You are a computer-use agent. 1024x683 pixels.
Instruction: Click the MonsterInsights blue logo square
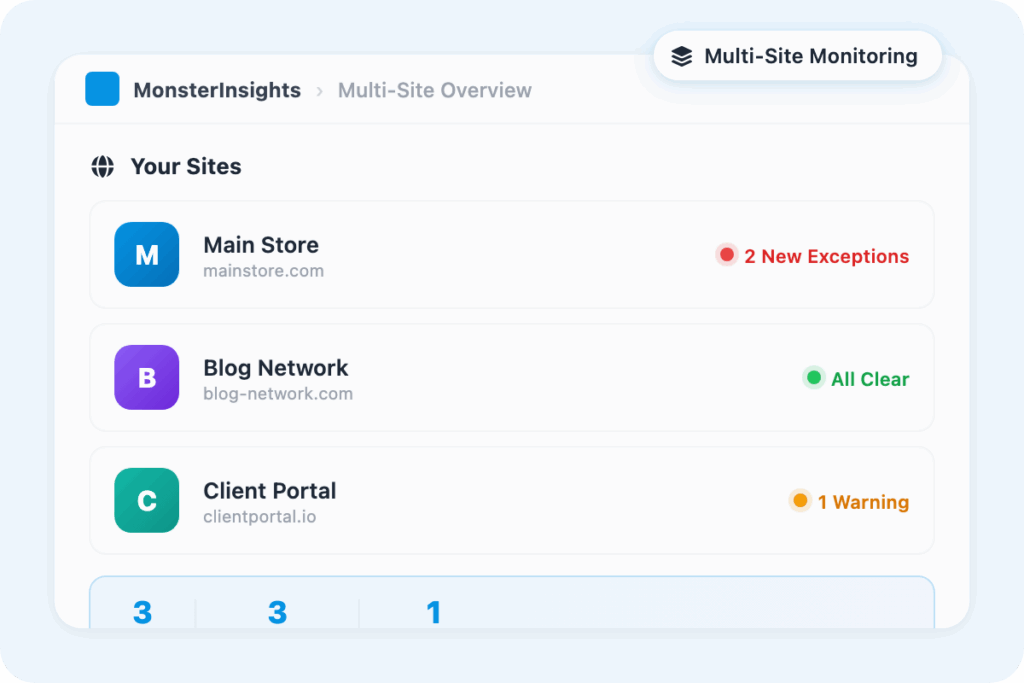(102, 89)
